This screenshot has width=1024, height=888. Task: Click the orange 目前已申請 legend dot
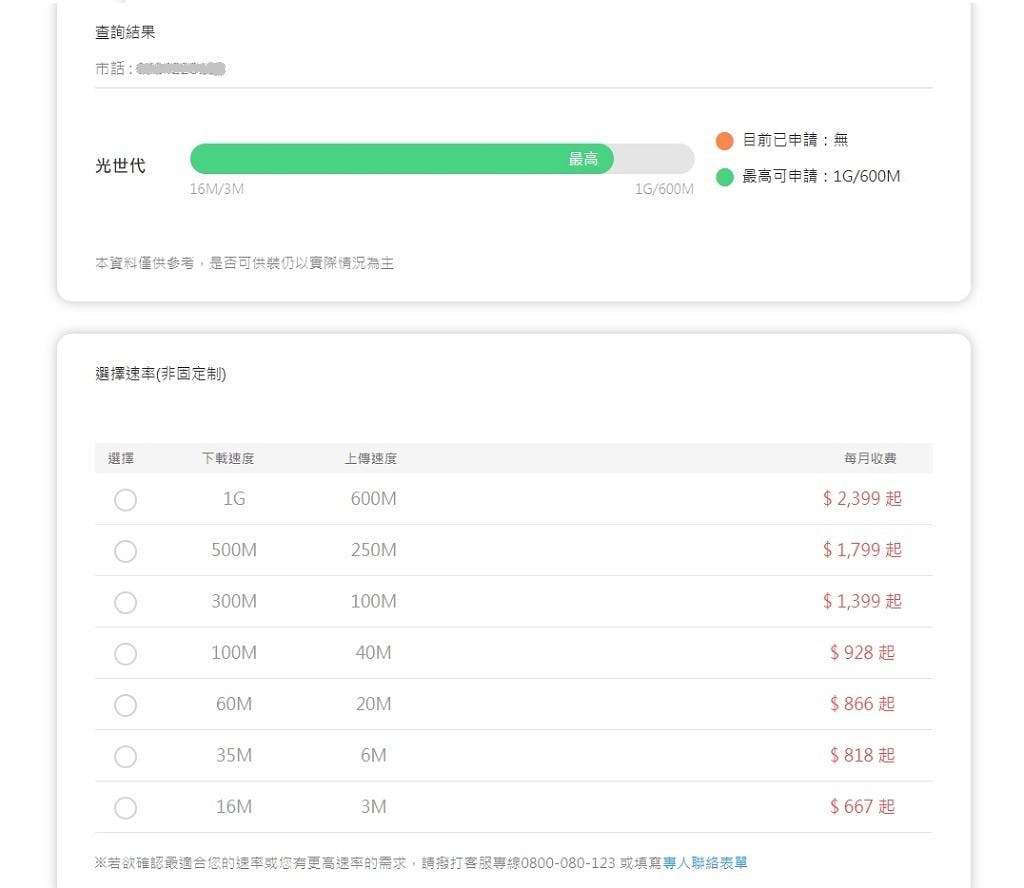pos(724,140)
